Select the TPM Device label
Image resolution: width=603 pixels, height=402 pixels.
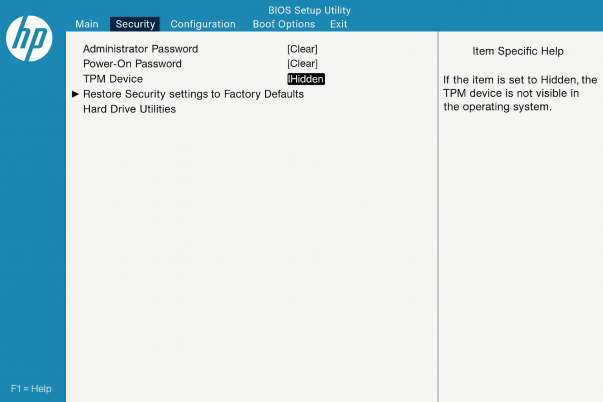[113, 79]
